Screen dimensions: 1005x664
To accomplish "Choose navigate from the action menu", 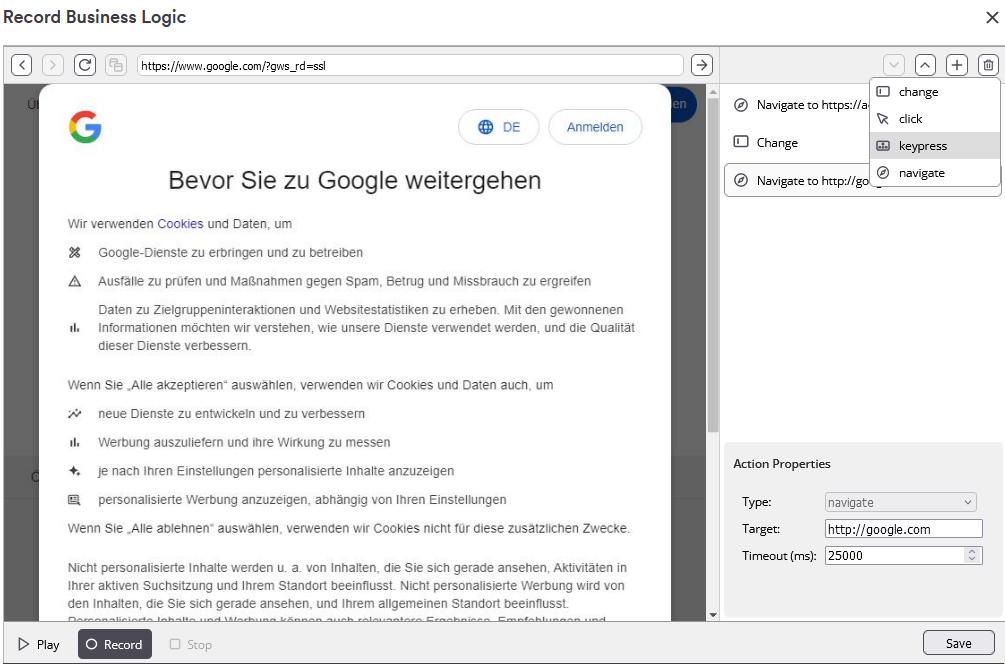I will [934, 172].
